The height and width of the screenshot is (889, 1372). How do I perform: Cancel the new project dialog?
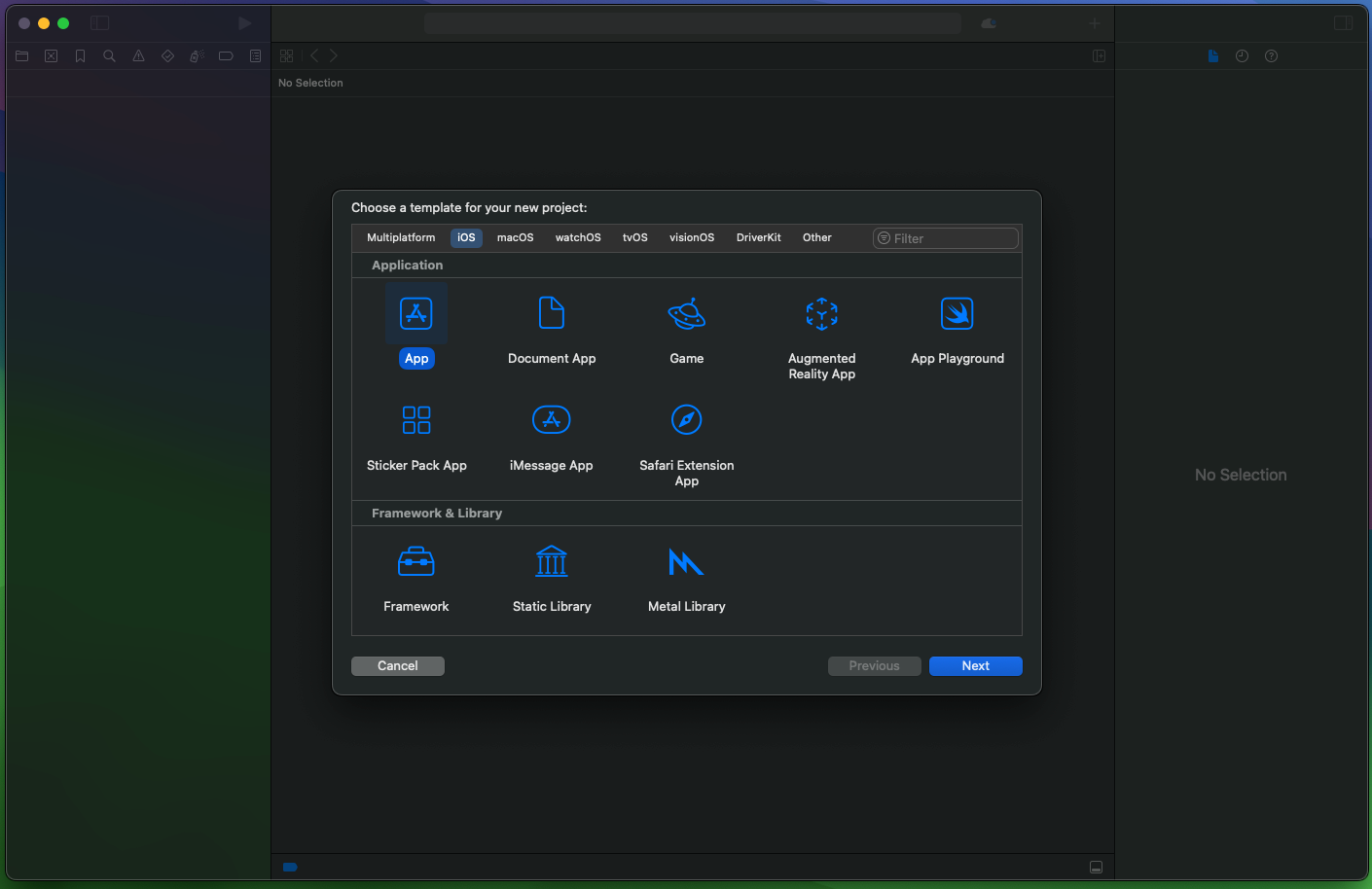pyautogui.click(x=398, y=666)
